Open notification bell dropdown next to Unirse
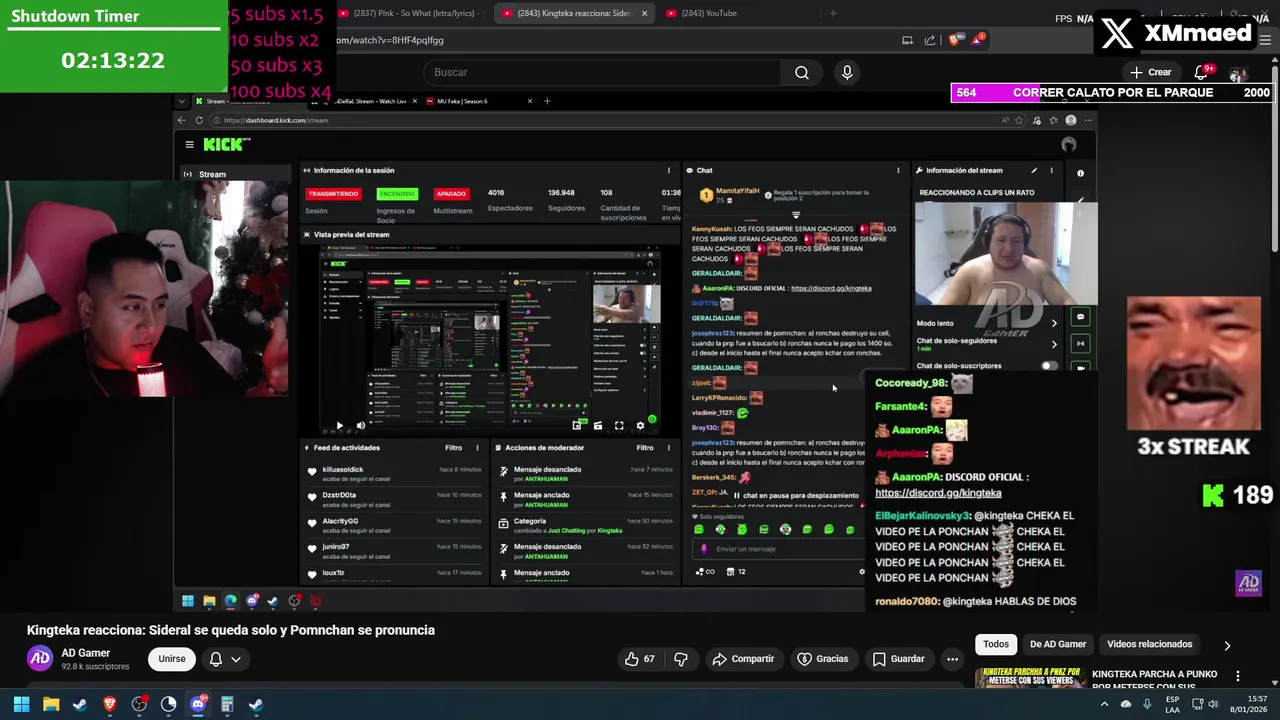 pos(225,659)
